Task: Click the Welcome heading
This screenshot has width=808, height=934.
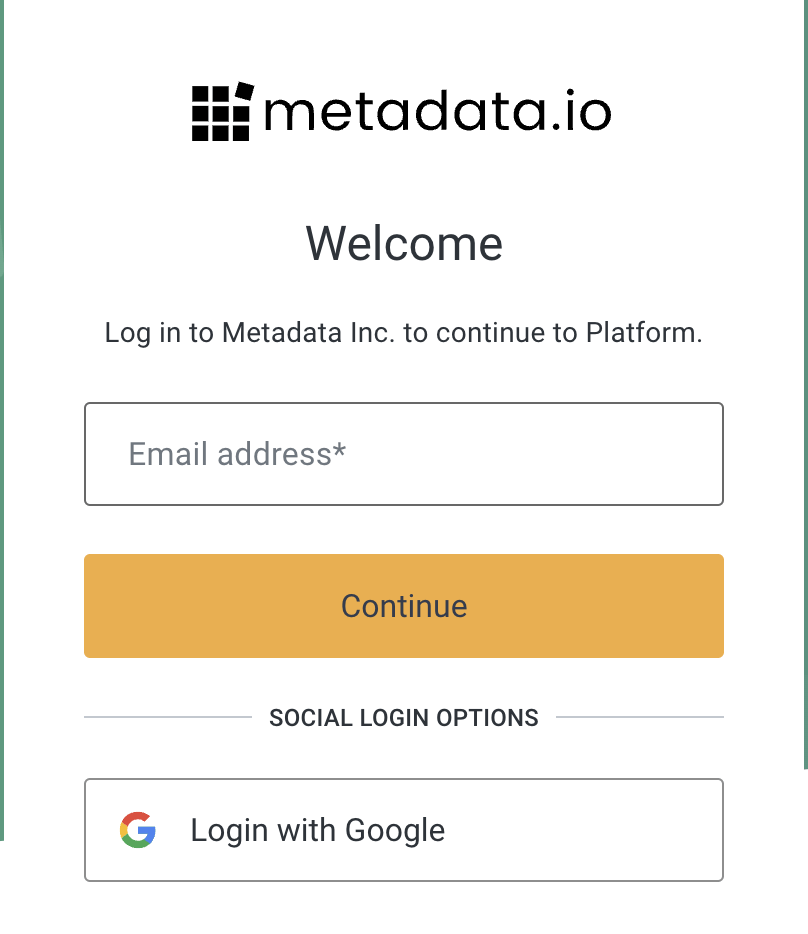Action: click(x=404, y=244)
